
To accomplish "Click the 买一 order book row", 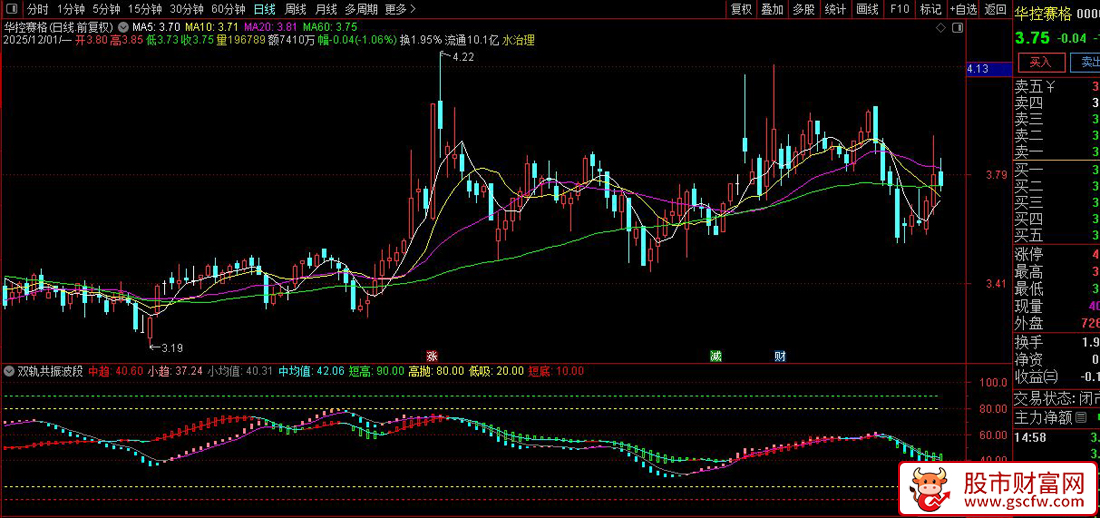I will coord(1057,171).
